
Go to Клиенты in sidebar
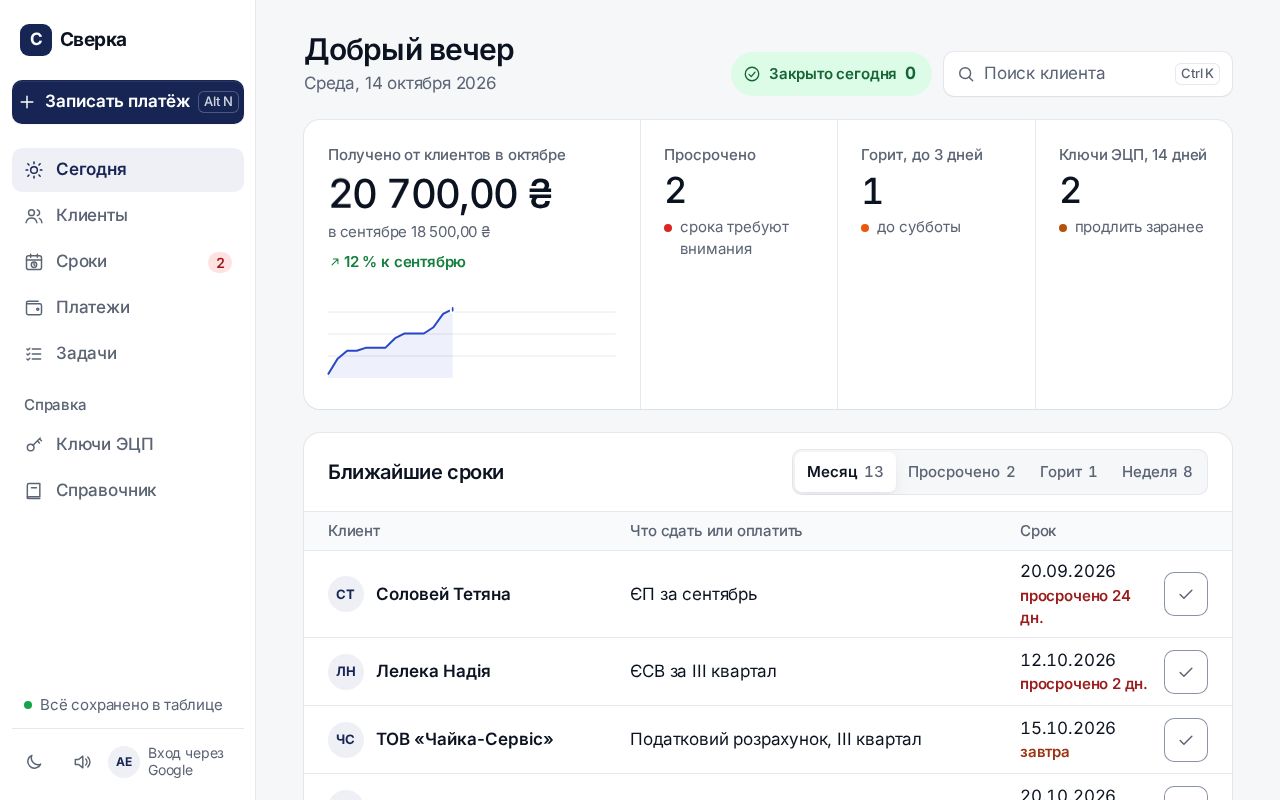128,216
